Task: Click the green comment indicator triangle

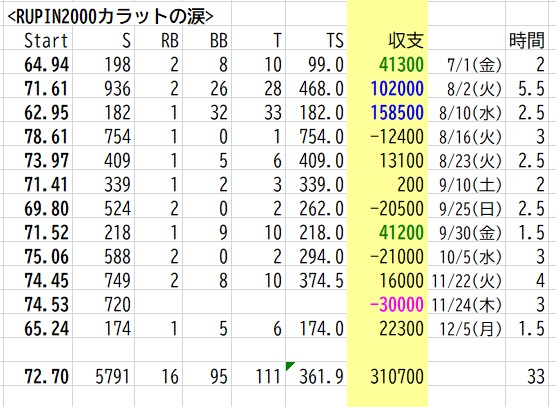Action: click(289, 366)
